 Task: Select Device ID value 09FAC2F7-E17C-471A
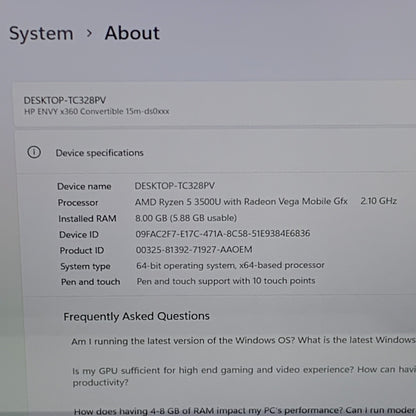point(223,234)
